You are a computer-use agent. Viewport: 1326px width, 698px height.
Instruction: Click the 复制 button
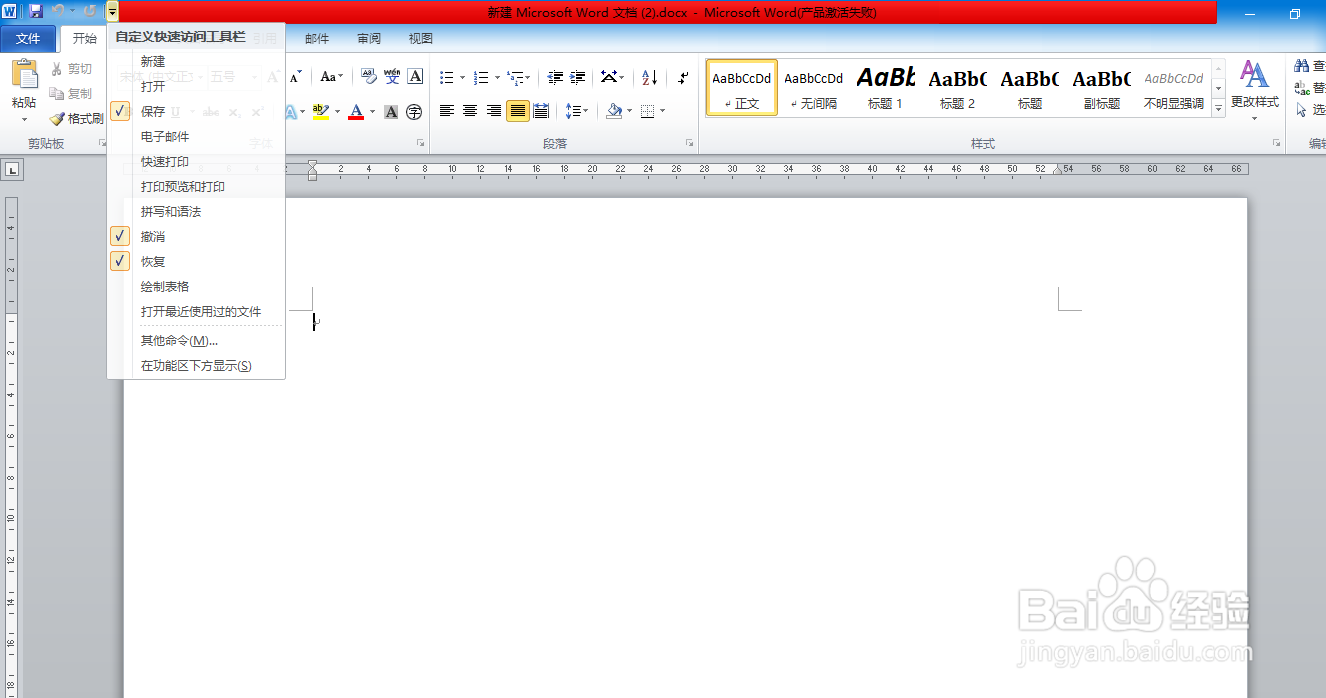click(71, 94)
